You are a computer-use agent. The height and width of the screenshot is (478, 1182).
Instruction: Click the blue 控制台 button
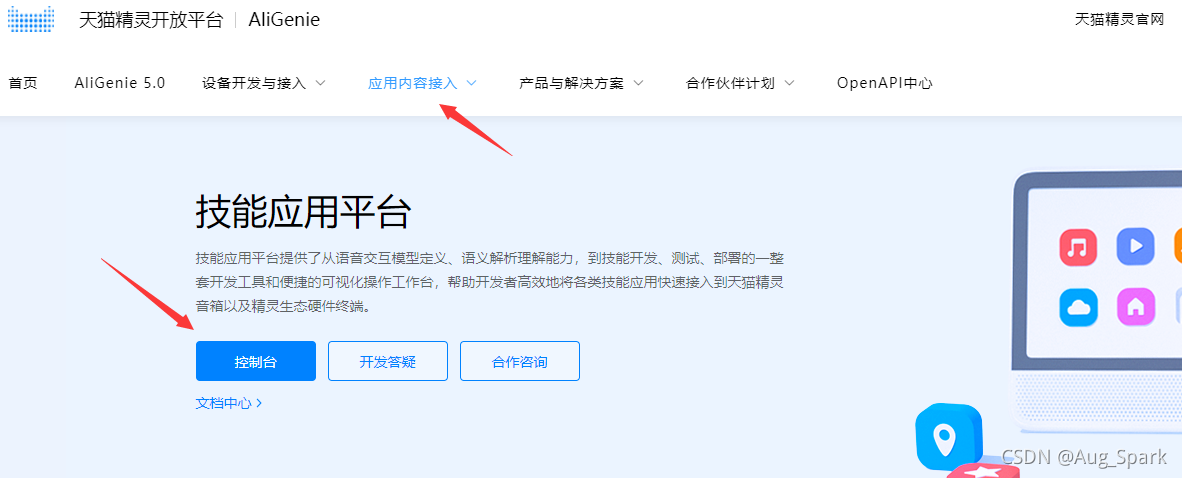pos(256,361)
